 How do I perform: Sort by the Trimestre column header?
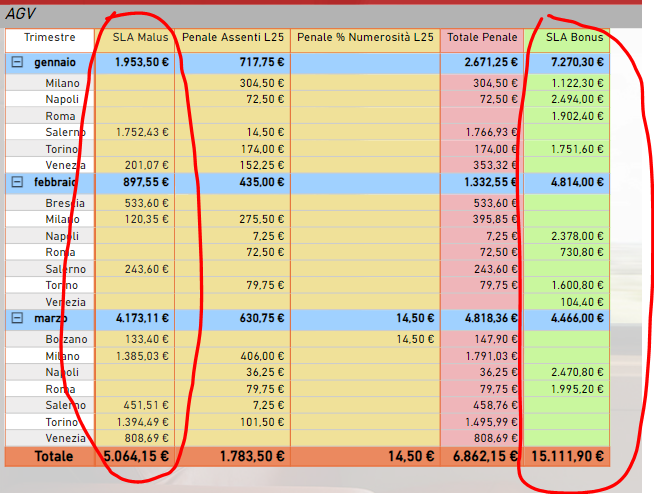click(50, 37)
